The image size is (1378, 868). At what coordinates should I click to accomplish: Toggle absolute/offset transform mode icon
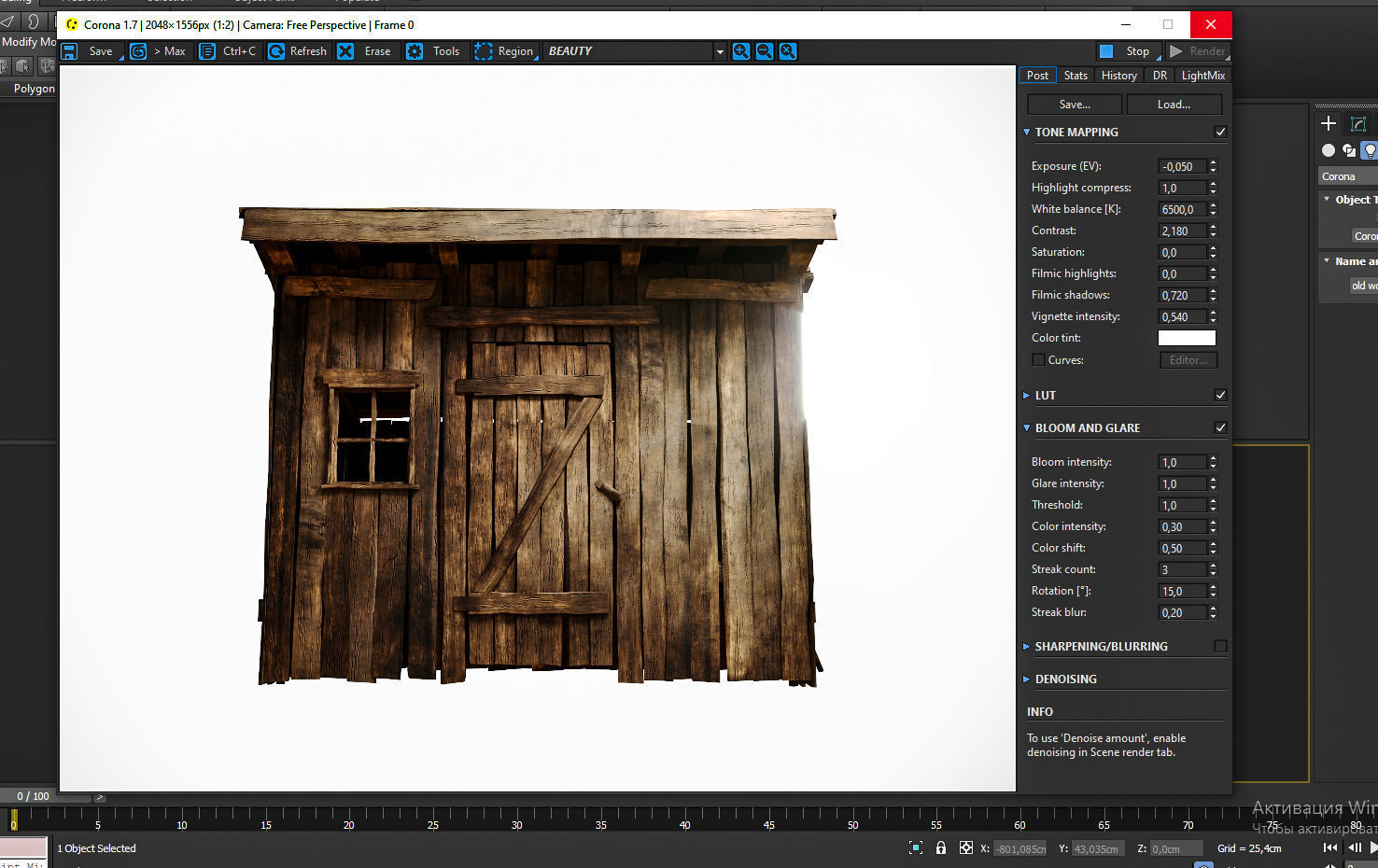tap(966, 847)
